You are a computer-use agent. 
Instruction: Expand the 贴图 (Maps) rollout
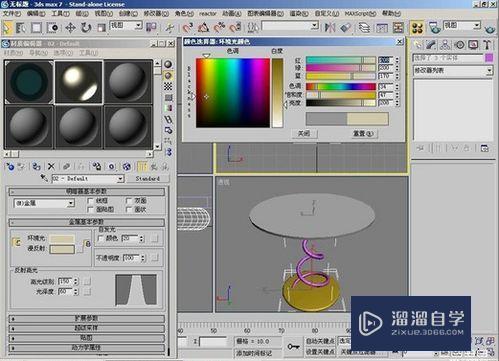pyautogui.click(x=87, y=338)
